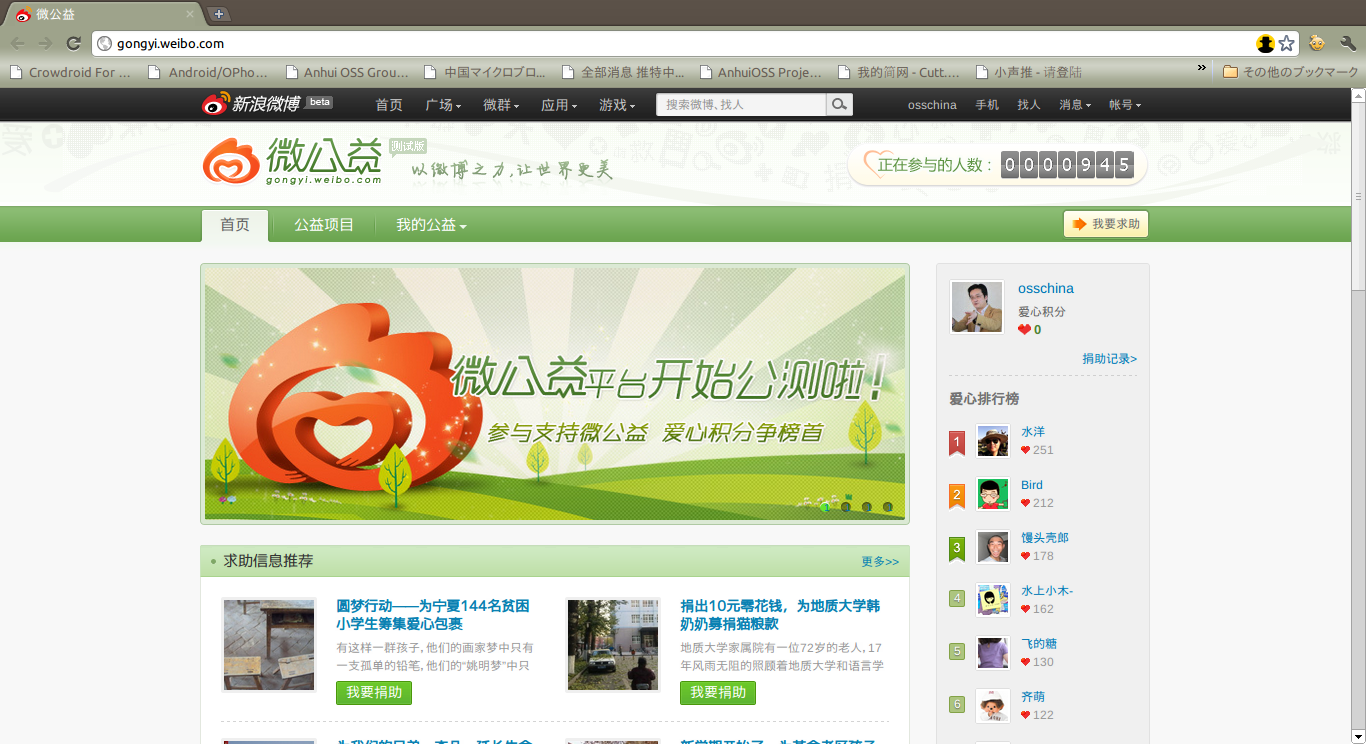Click the avatar of 齐萌
This screenshot has width=1366, height=744.
pos(993,706)
